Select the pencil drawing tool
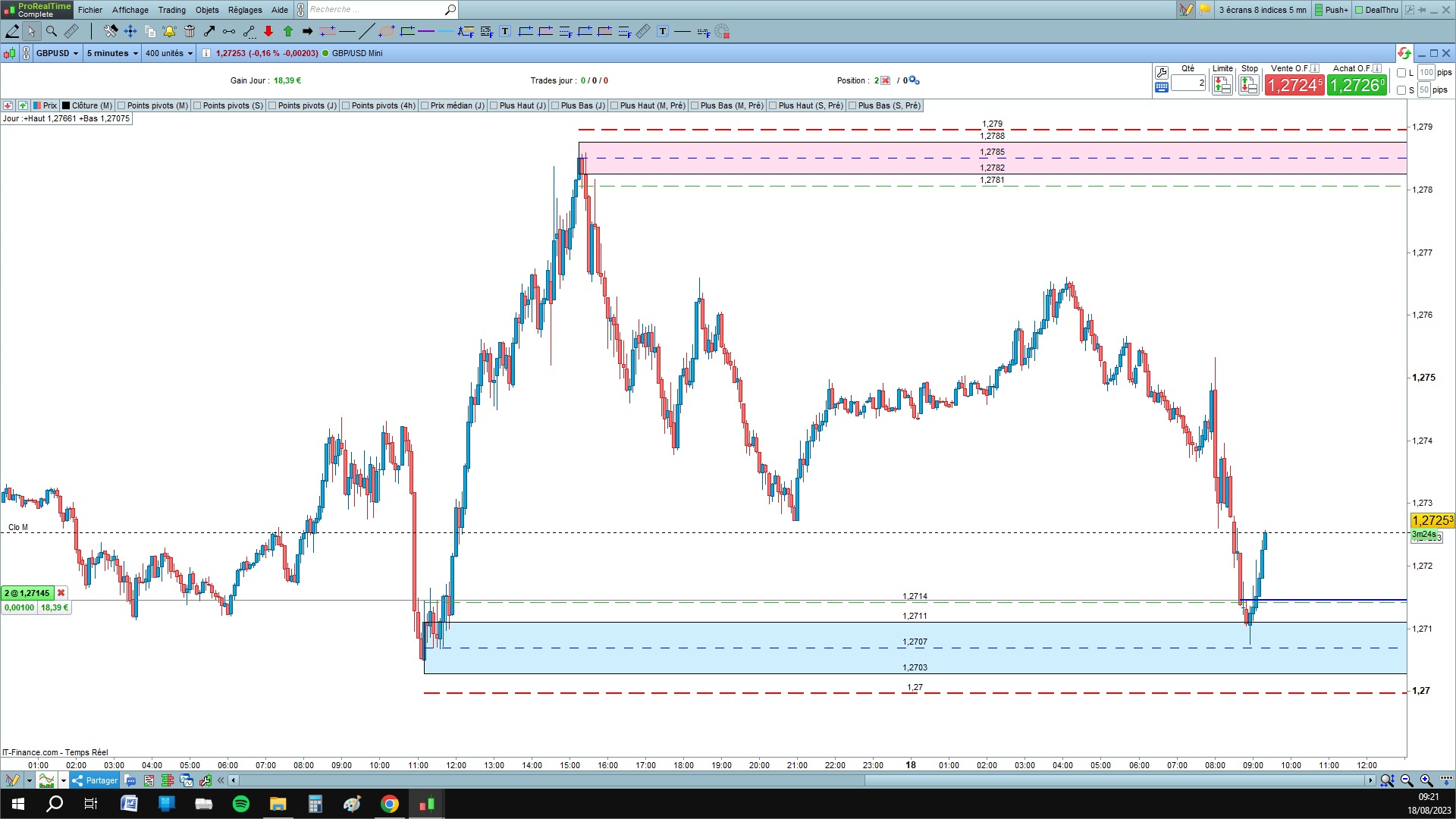This screenshot has width=1456, height=819. (13, 31)
